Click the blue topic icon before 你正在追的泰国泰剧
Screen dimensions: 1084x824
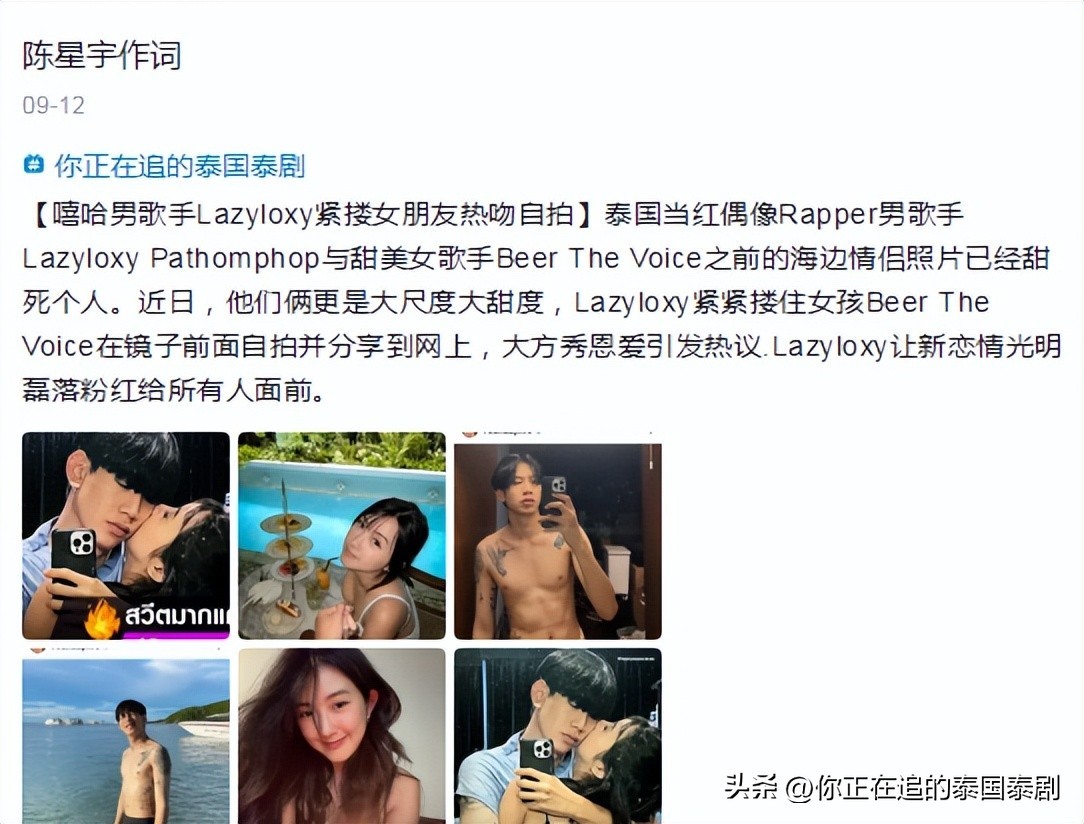(34, 165)
